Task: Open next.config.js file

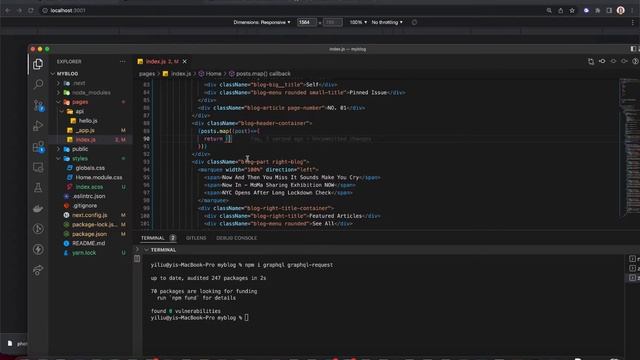Action: point(89,215)
